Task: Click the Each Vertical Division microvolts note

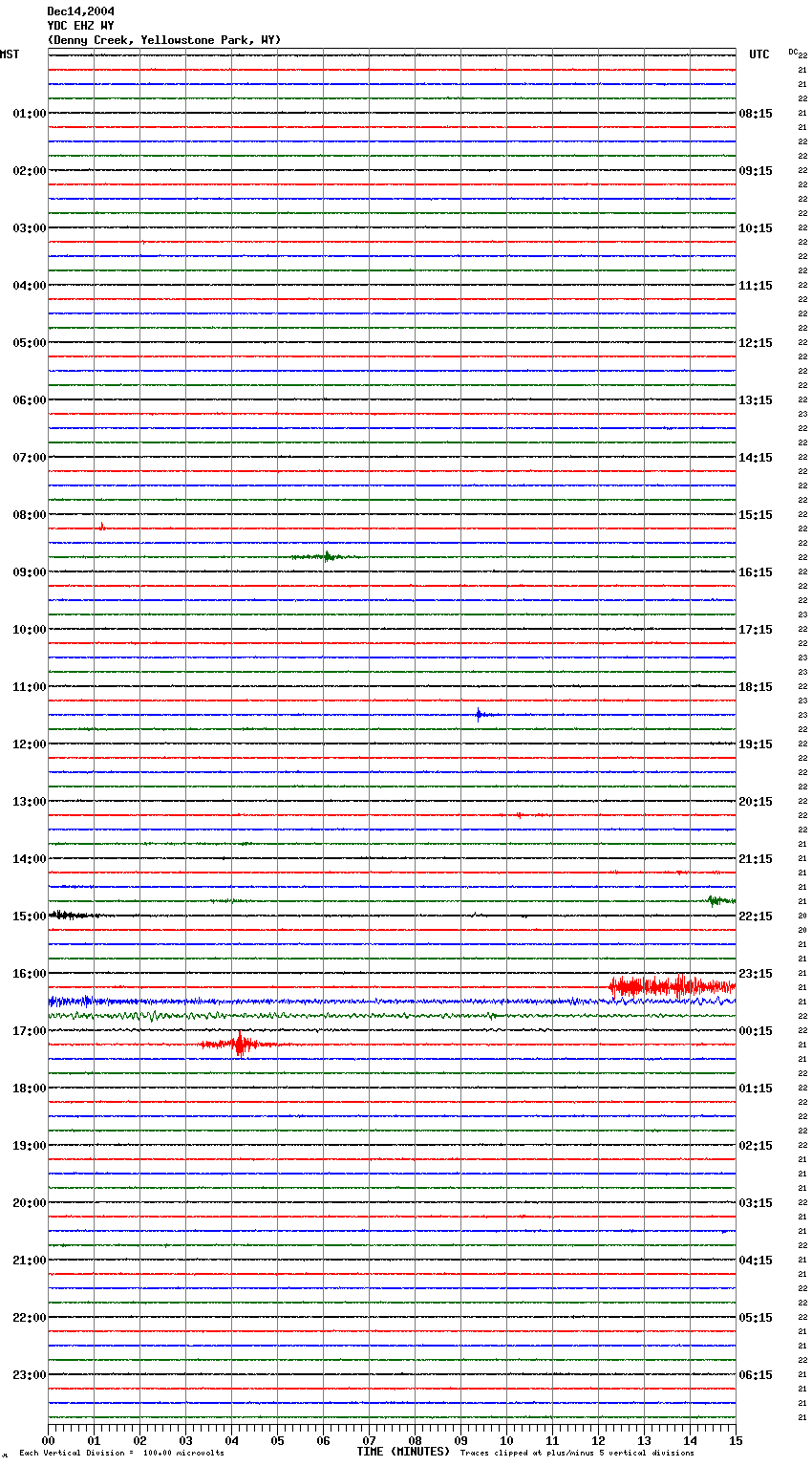Action: click(121, 1454)
